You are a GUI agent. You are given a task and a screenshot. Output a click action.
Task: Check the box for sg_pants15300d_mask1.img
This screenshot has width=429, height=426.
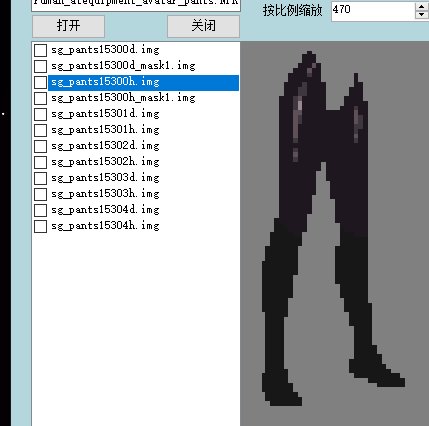[40, 66]
